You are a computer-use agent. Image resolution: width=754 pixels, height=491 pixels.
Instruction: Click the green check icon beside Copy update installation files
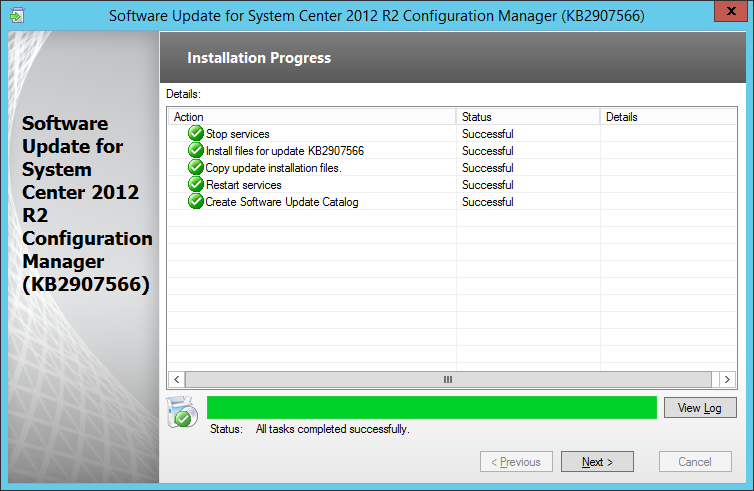tap(196, 167)
